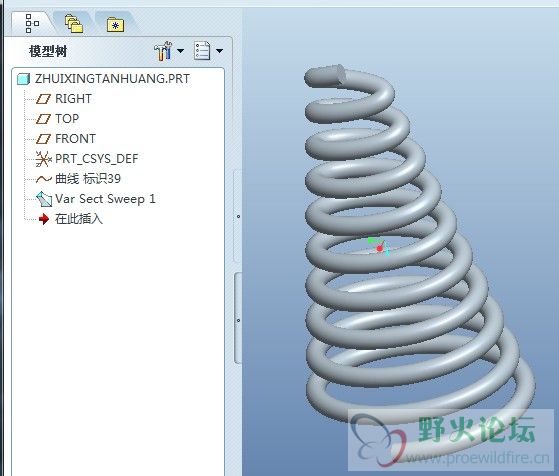Select ZHUIXINGTANHUANG.PRT root part
Viewport: 559px width, 476px height.
pyautogui.click(x=112, y=78)
